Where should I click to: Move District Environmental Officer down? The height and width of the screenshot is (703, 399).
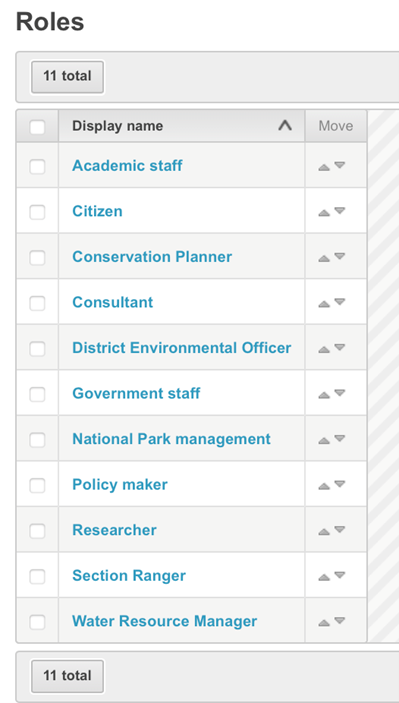[x=340, y=347]
